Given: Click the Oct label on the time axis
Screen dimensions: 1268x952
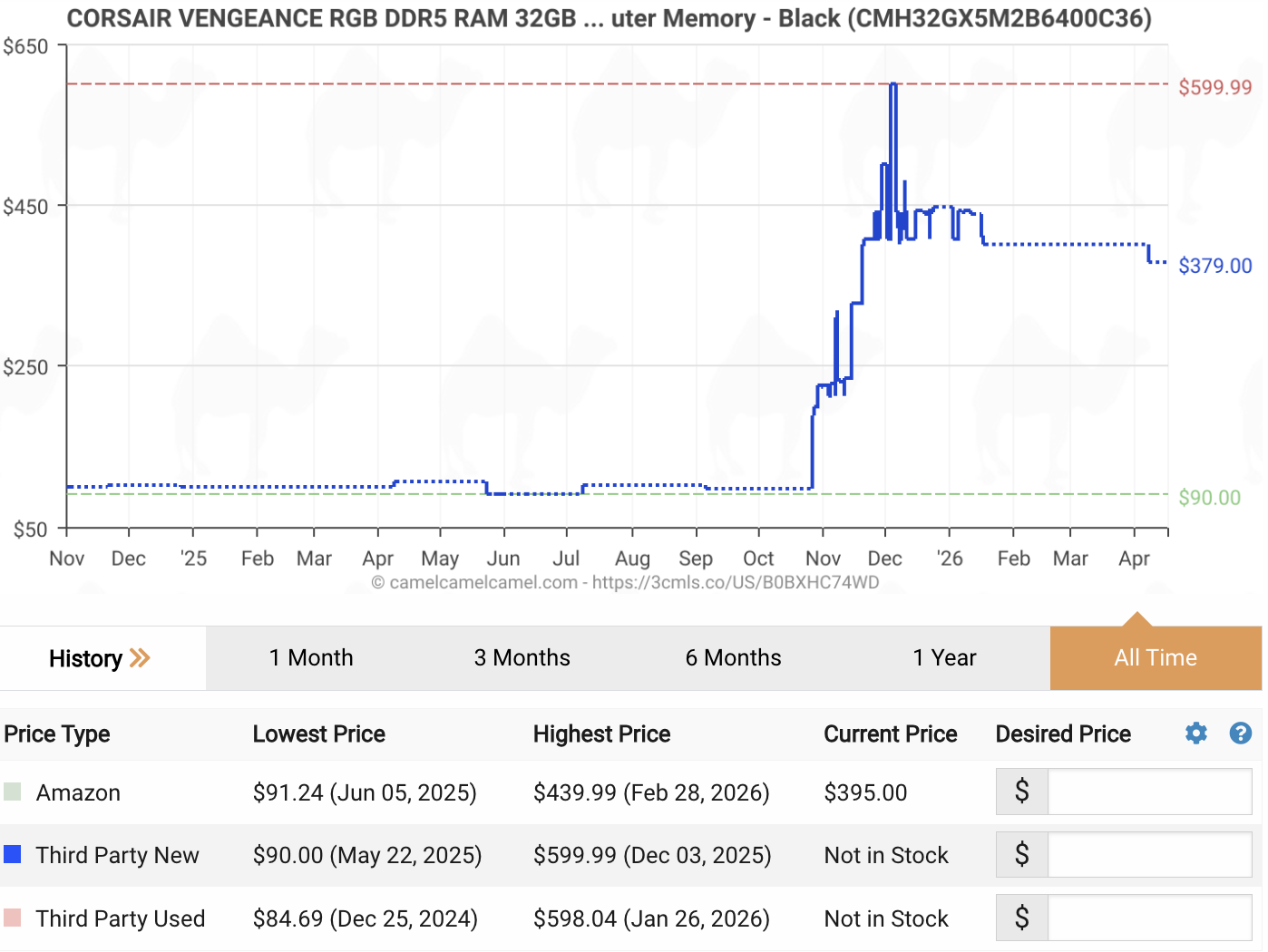Looking at the screenshot, I should pos(758,558).
